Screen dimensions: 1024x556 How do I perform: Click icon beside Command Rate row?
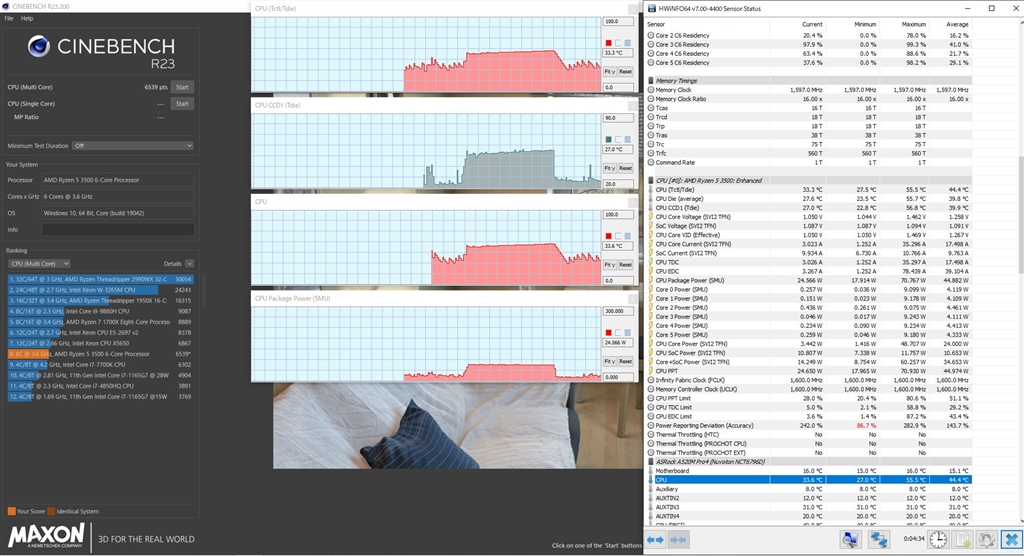651,163
